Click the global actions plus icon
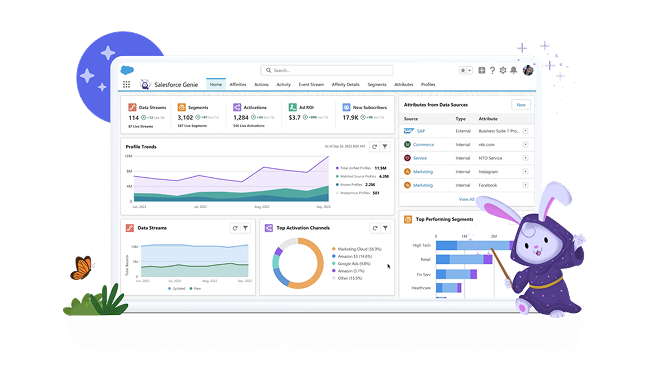Viewport: 661px width, 372px height. coord(481,70)
